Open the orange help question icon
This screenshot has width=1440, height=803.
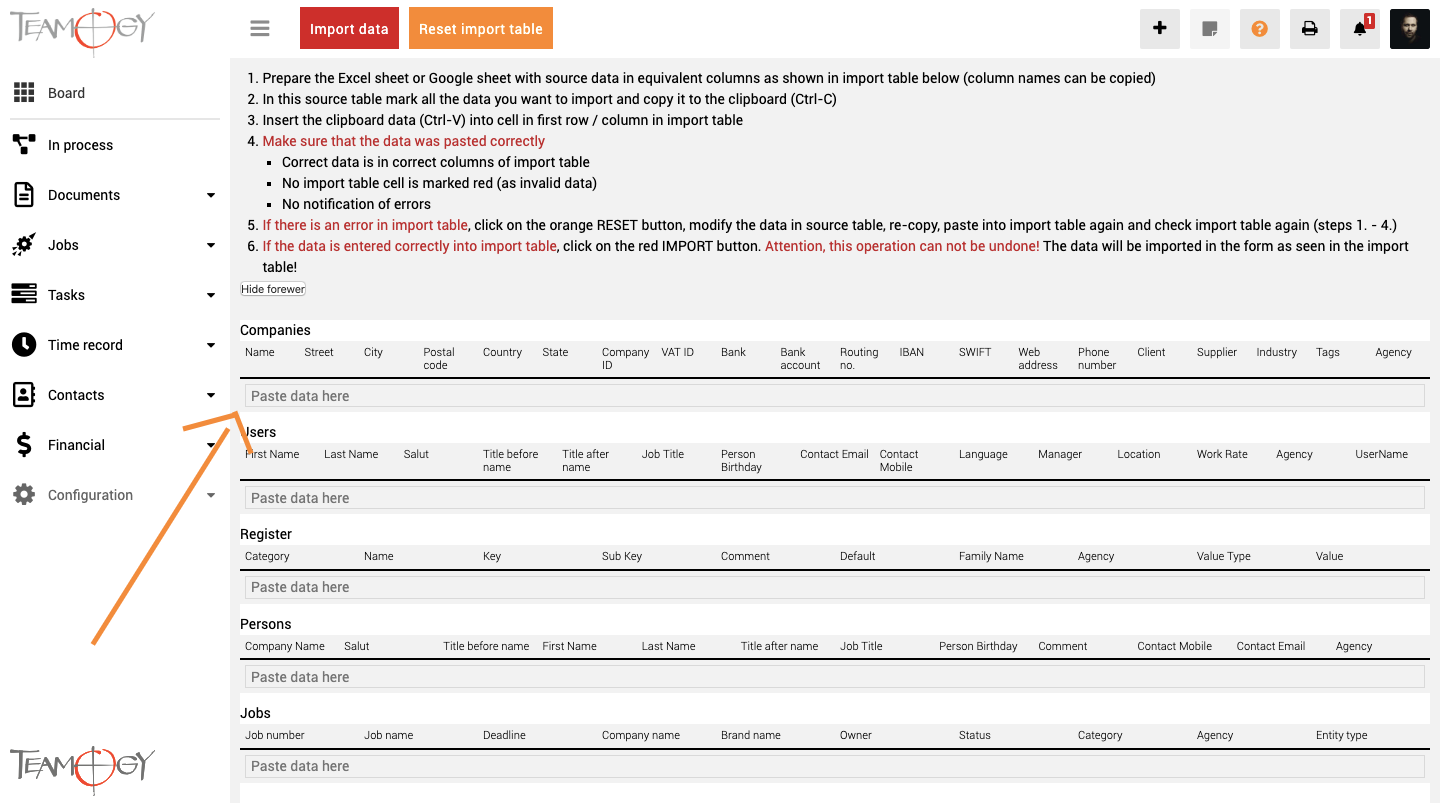coord(1260,29)
